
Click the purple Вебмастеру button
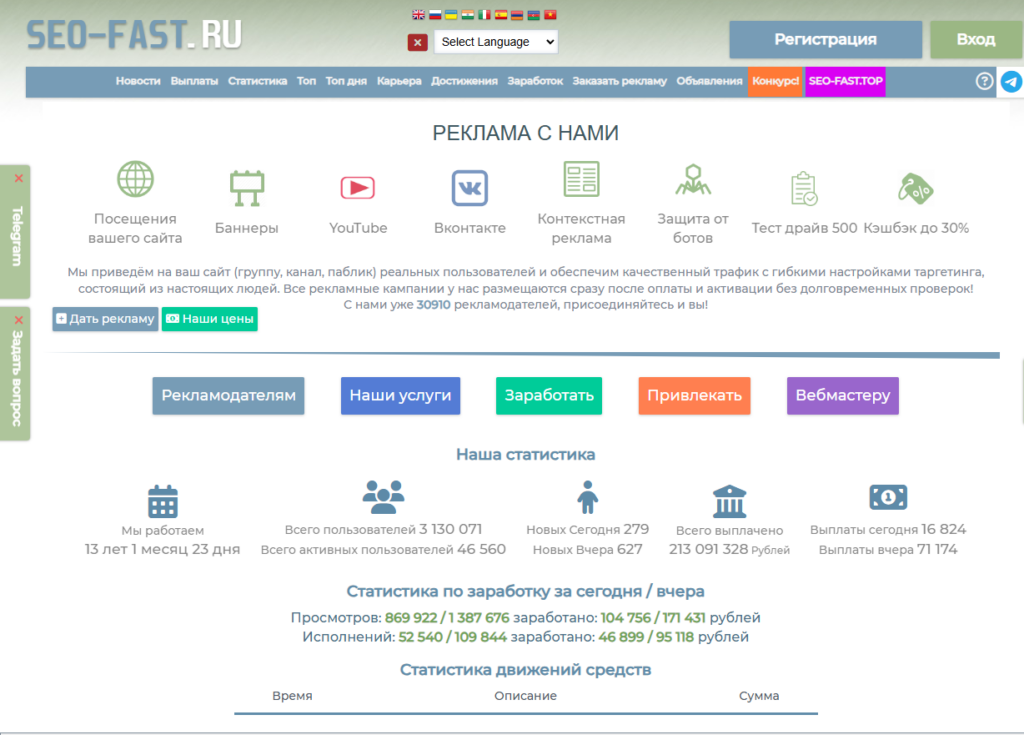click(x=842, y=396)
